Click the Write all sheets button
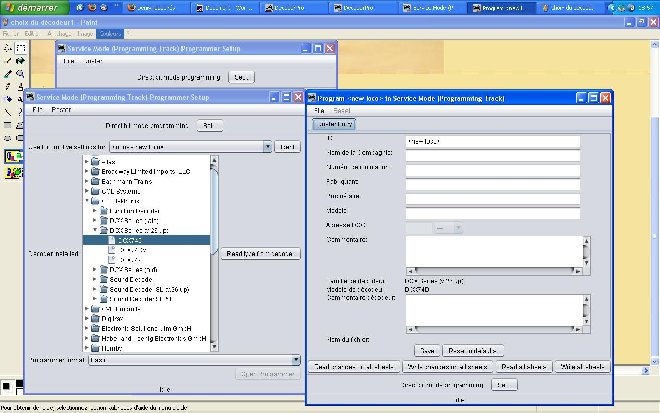The width and height of the screenshot is (660, 413). 582,367
